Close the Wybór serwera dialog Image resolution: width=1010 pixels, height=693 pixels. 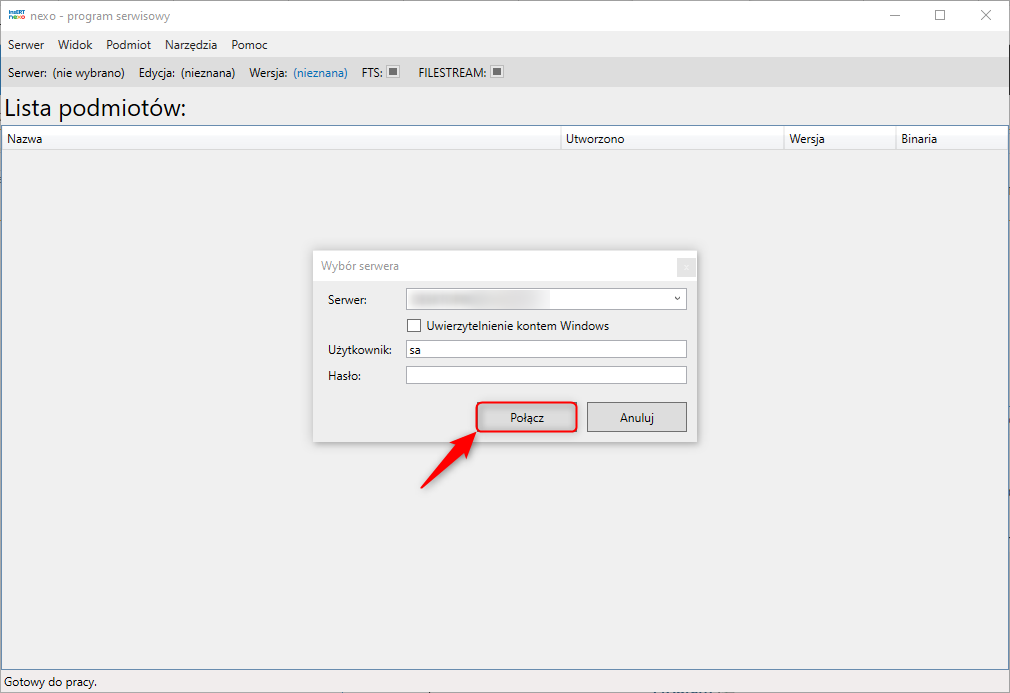pyautogui.click(x=686, y=267)
